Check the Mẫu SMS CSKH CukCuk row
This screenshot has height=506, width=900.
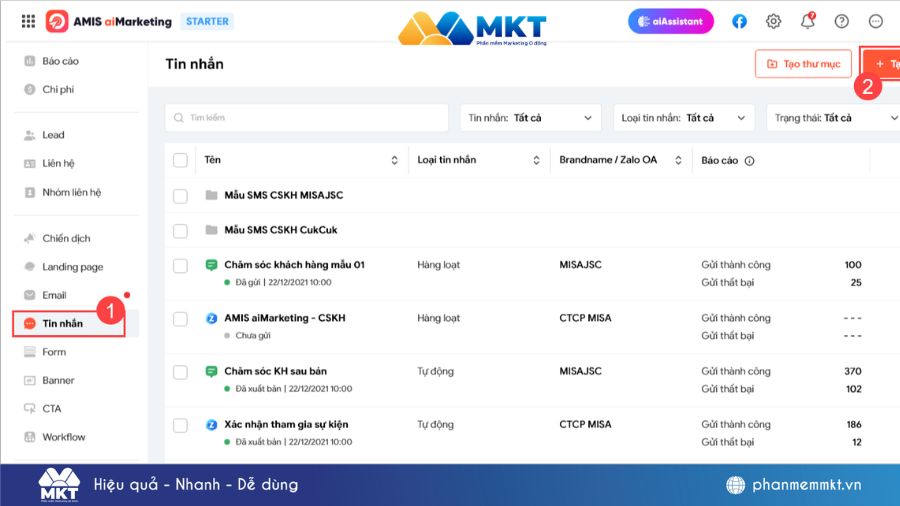point(180,231)
